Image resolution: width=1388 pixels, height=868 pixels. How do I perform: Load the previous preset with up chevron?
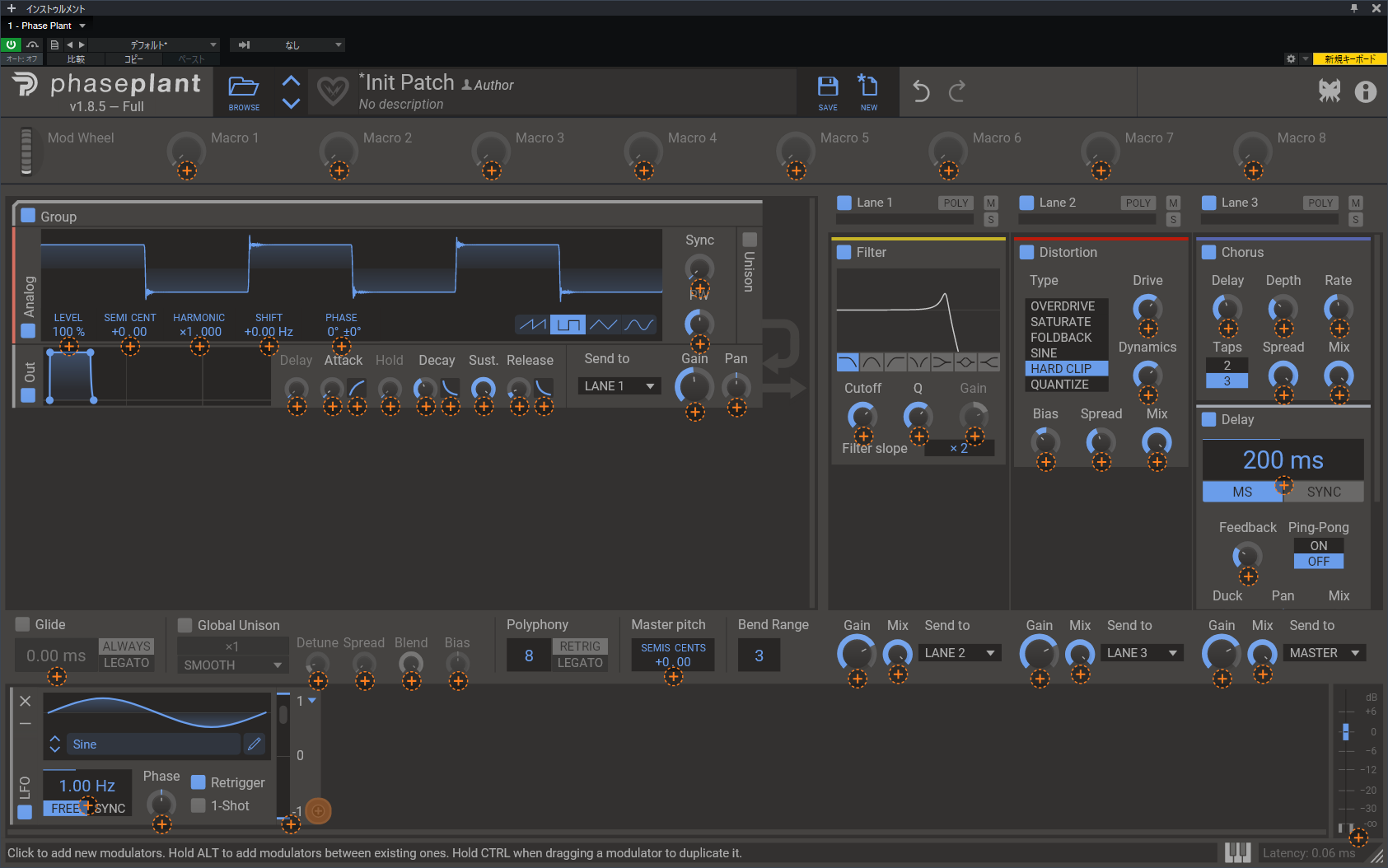click(291, 82)
